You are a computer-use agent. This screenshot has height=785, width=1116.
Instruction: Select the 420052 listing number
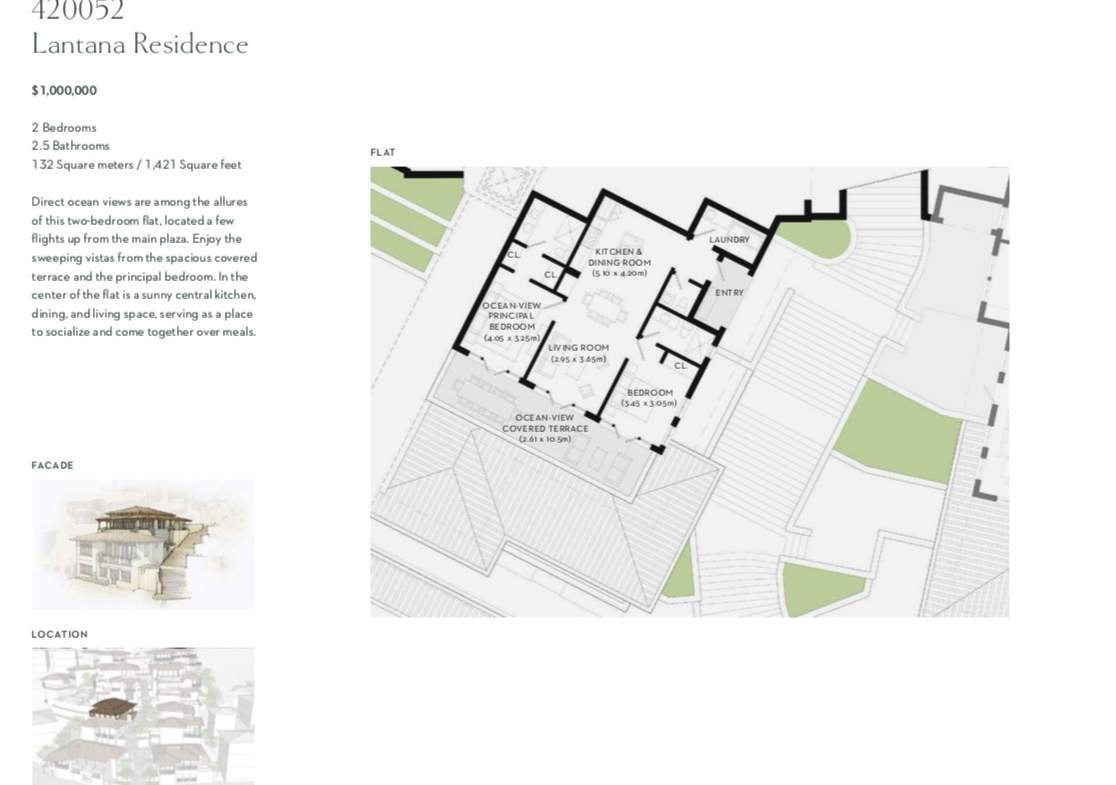78,12
